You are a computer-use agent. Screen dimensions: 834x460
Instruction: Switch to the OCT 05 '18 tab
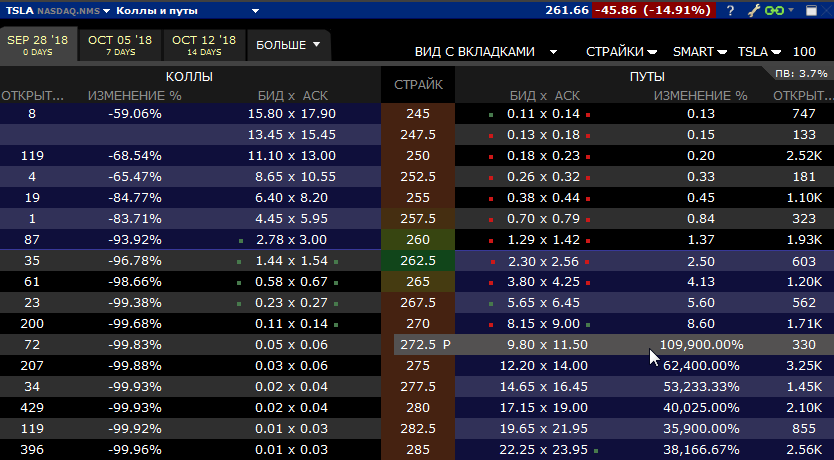point(120,45)
